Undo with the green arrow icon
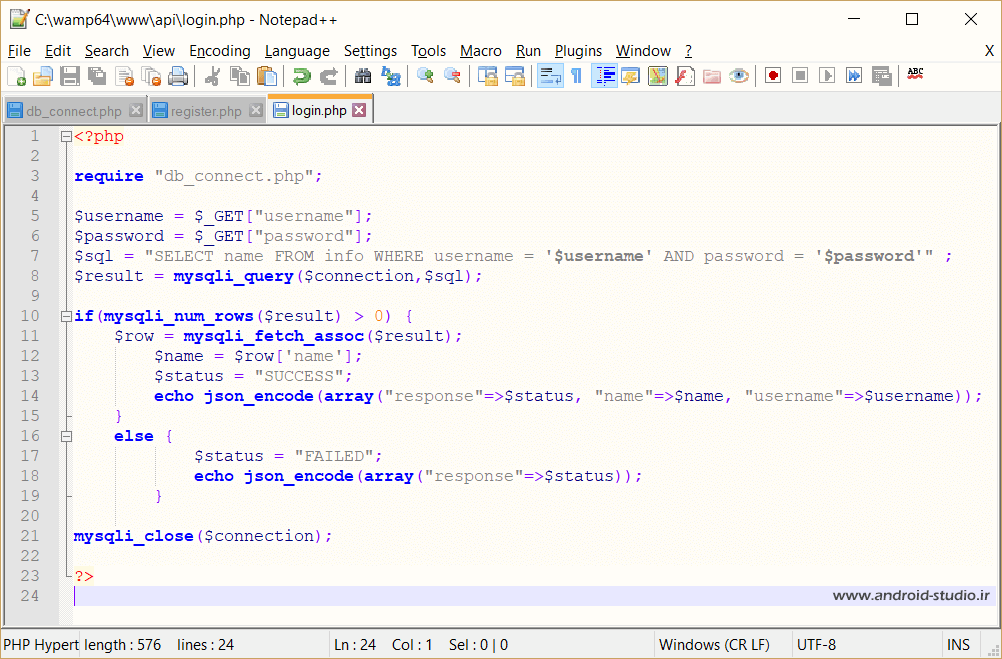 (301, 76)
